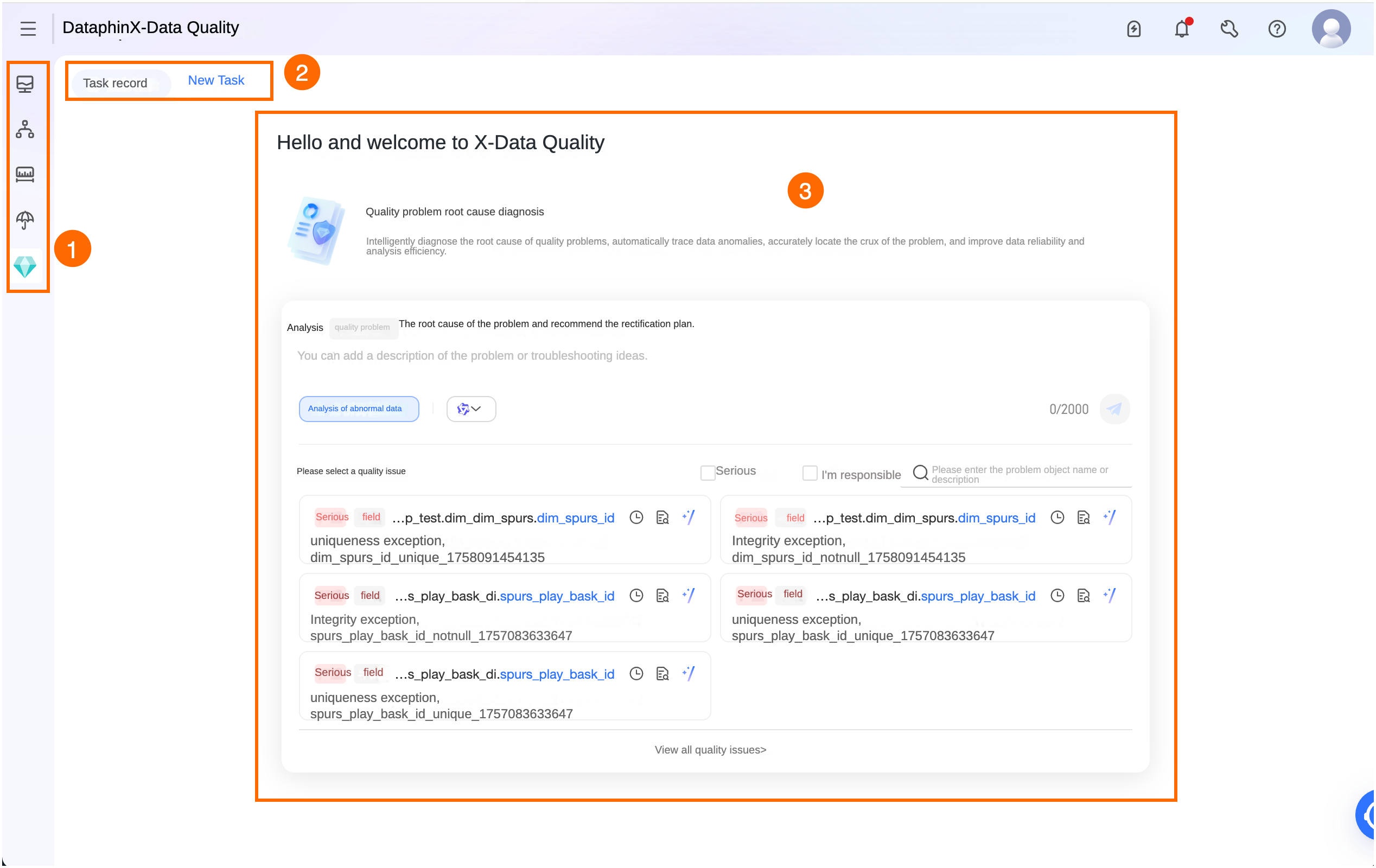1376x868 pixels.
Task: Enable the Serious filter checkbox
Action: pyautogui.click(x=708, y=473)
